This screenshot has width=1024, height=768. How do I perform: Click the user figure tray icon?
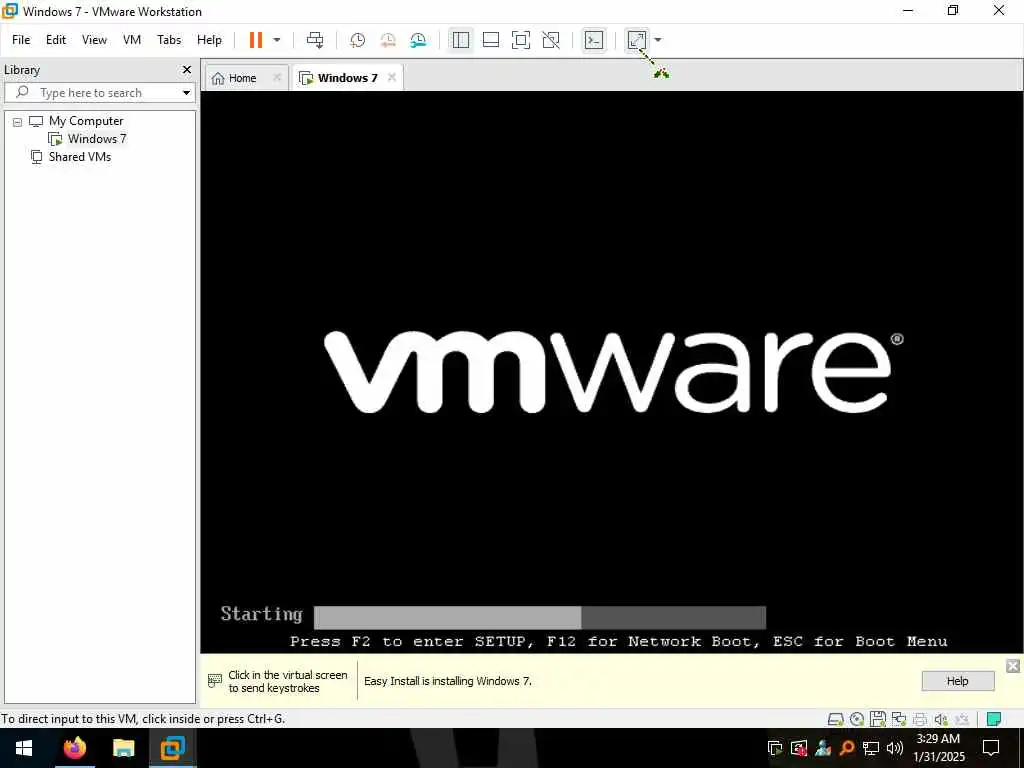(x=823, y=748)
